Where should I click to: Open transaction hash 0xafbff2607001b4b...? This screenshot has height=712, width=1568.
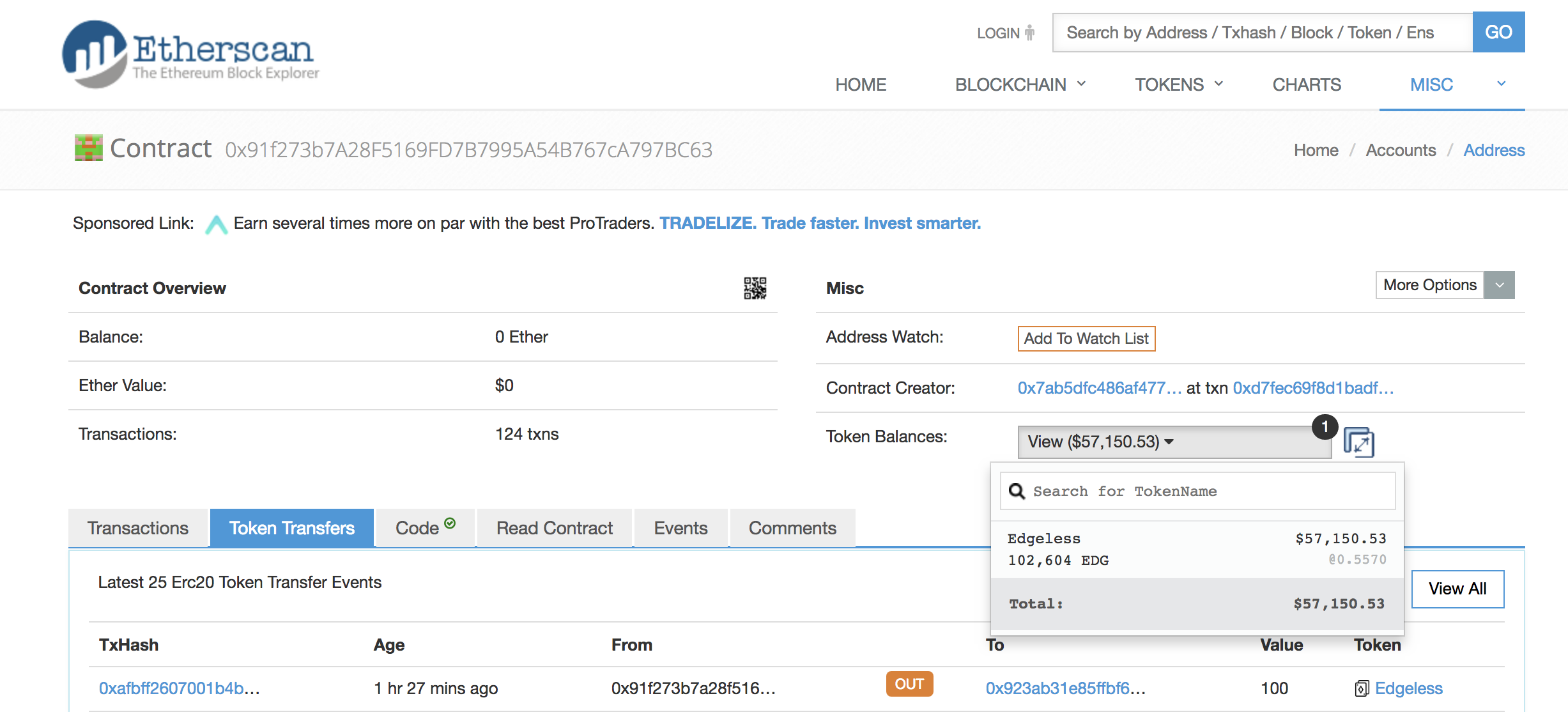coord(179,688)
